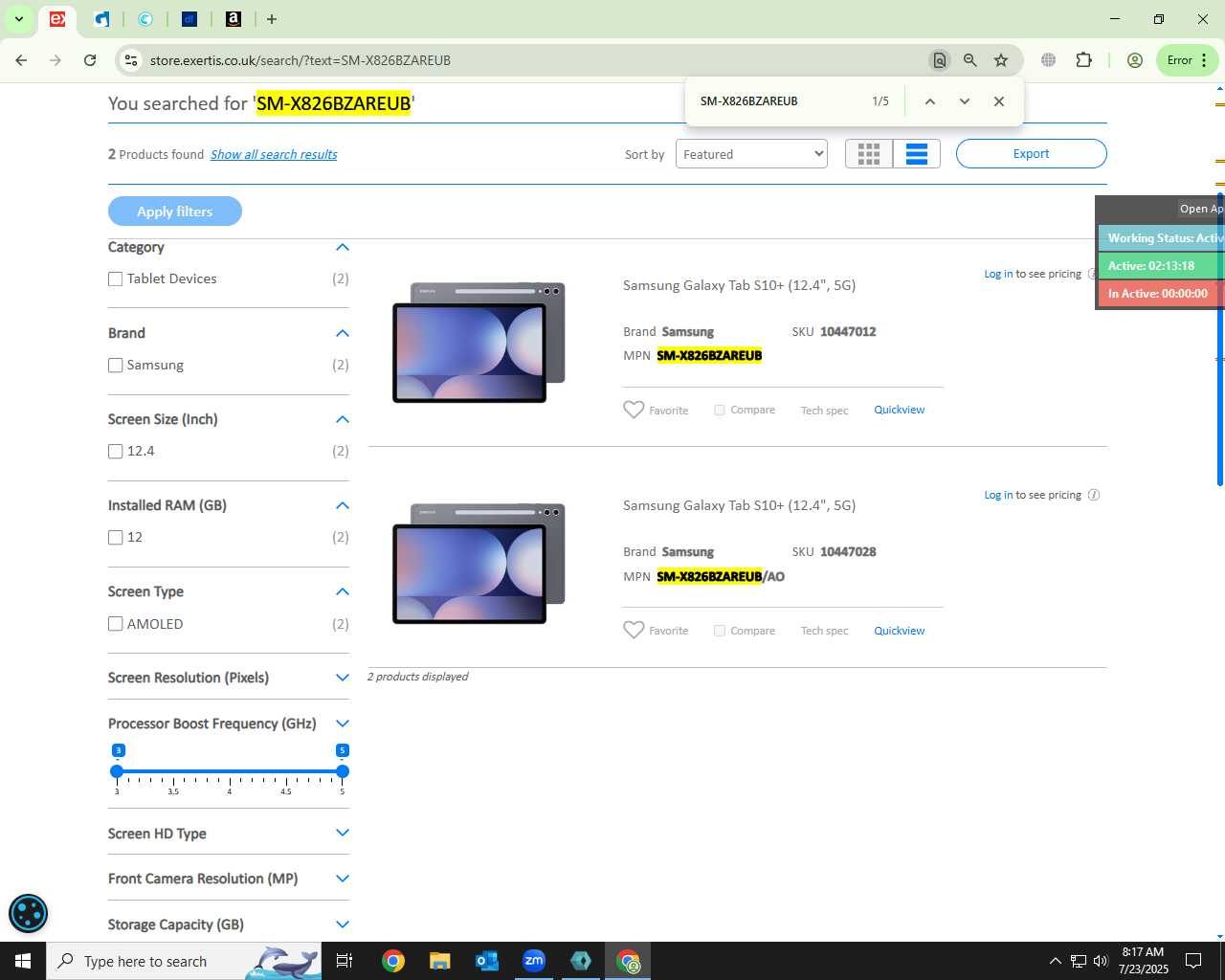Switch to grid view layout
This screenshot has height=980, width=1225.
pos(869,154)
